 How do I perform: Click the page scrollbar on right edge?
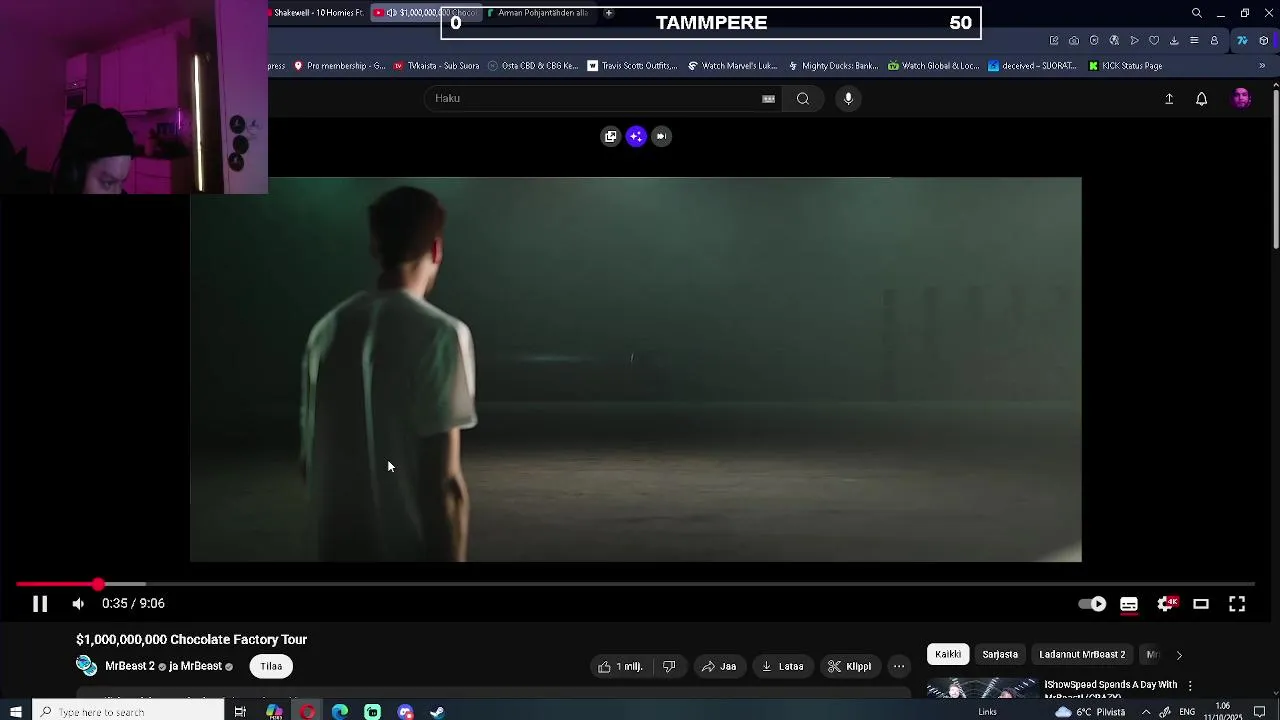point(1275,170)
